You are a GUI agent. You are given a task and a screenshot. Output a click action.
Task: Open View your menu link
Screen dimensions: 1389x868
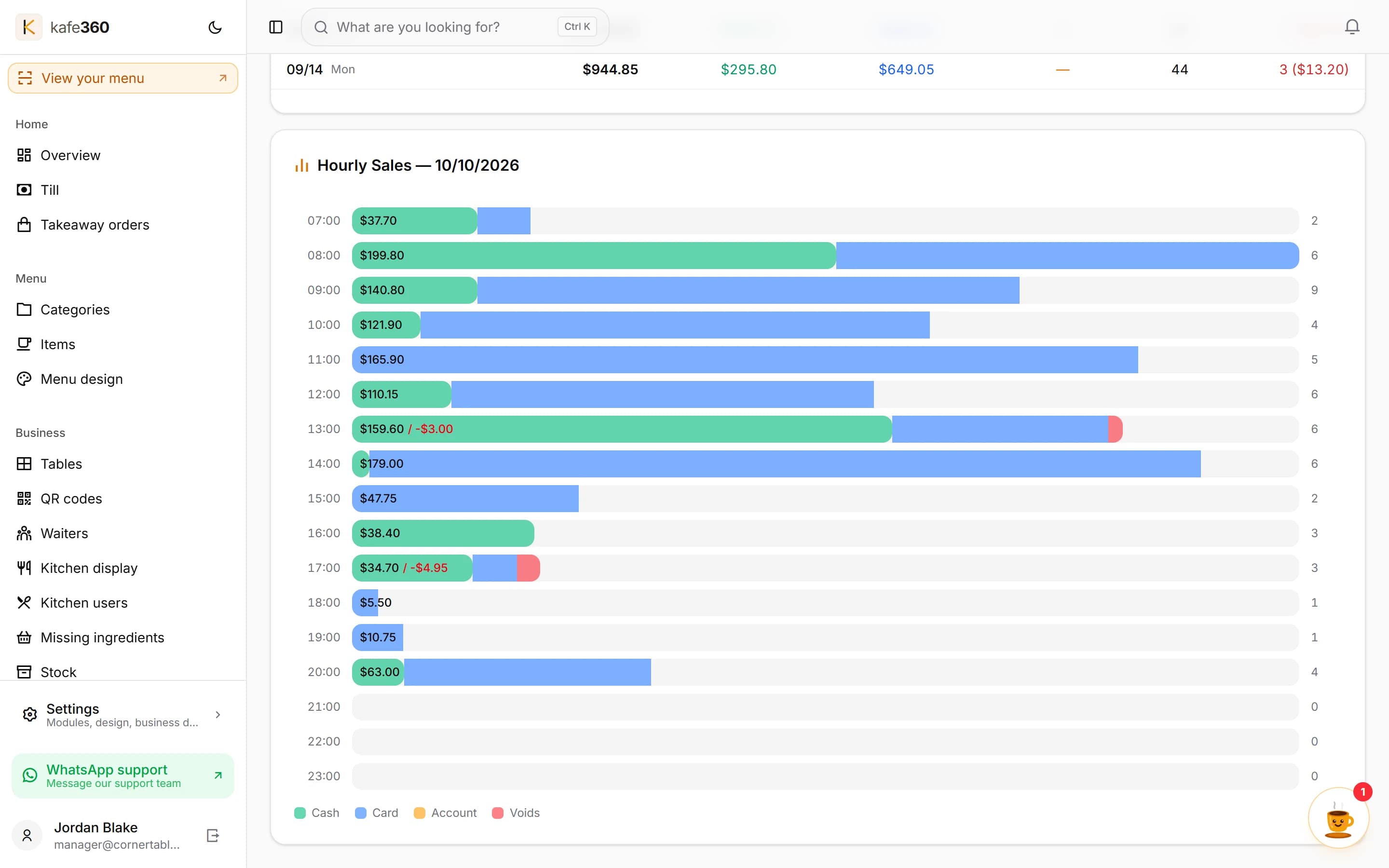pos(123,78)
